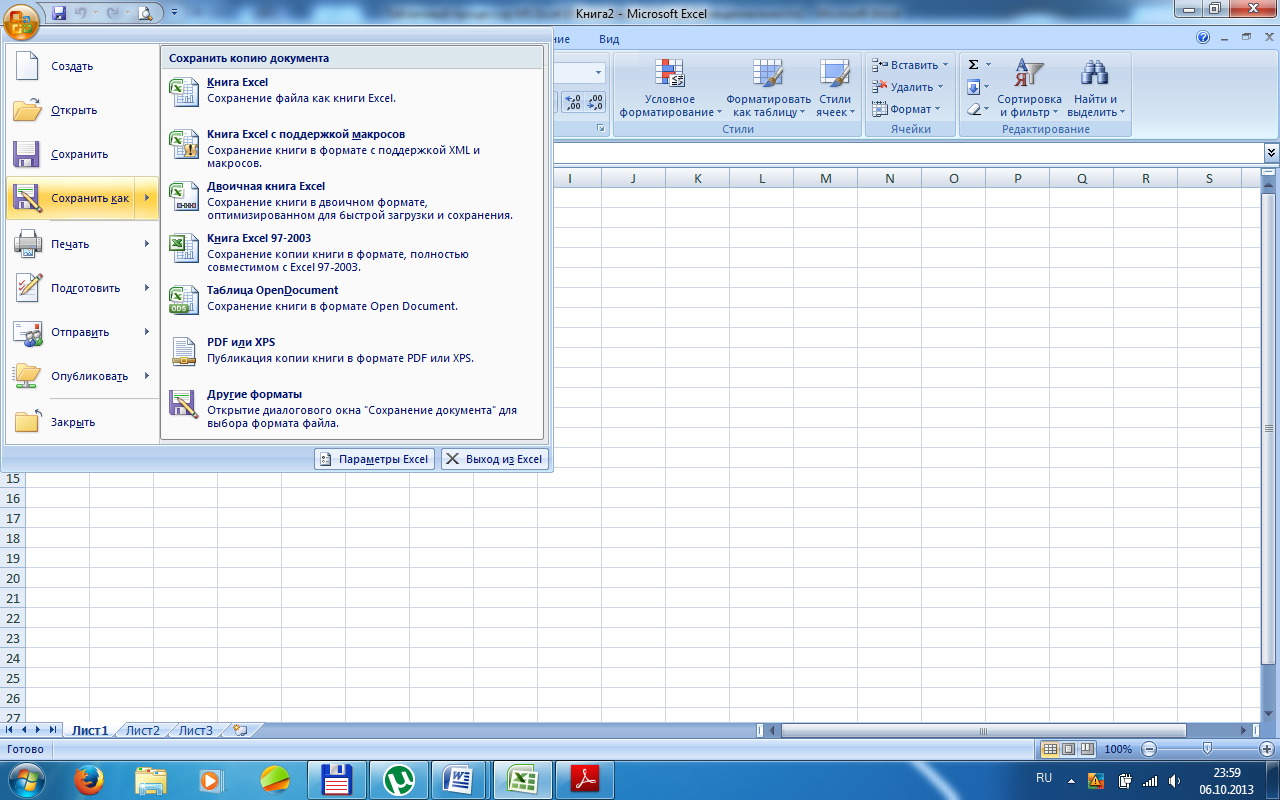Click the next sheet navigation arrow
Viewport: 1280px width, 800px height.
click(39, 730)
